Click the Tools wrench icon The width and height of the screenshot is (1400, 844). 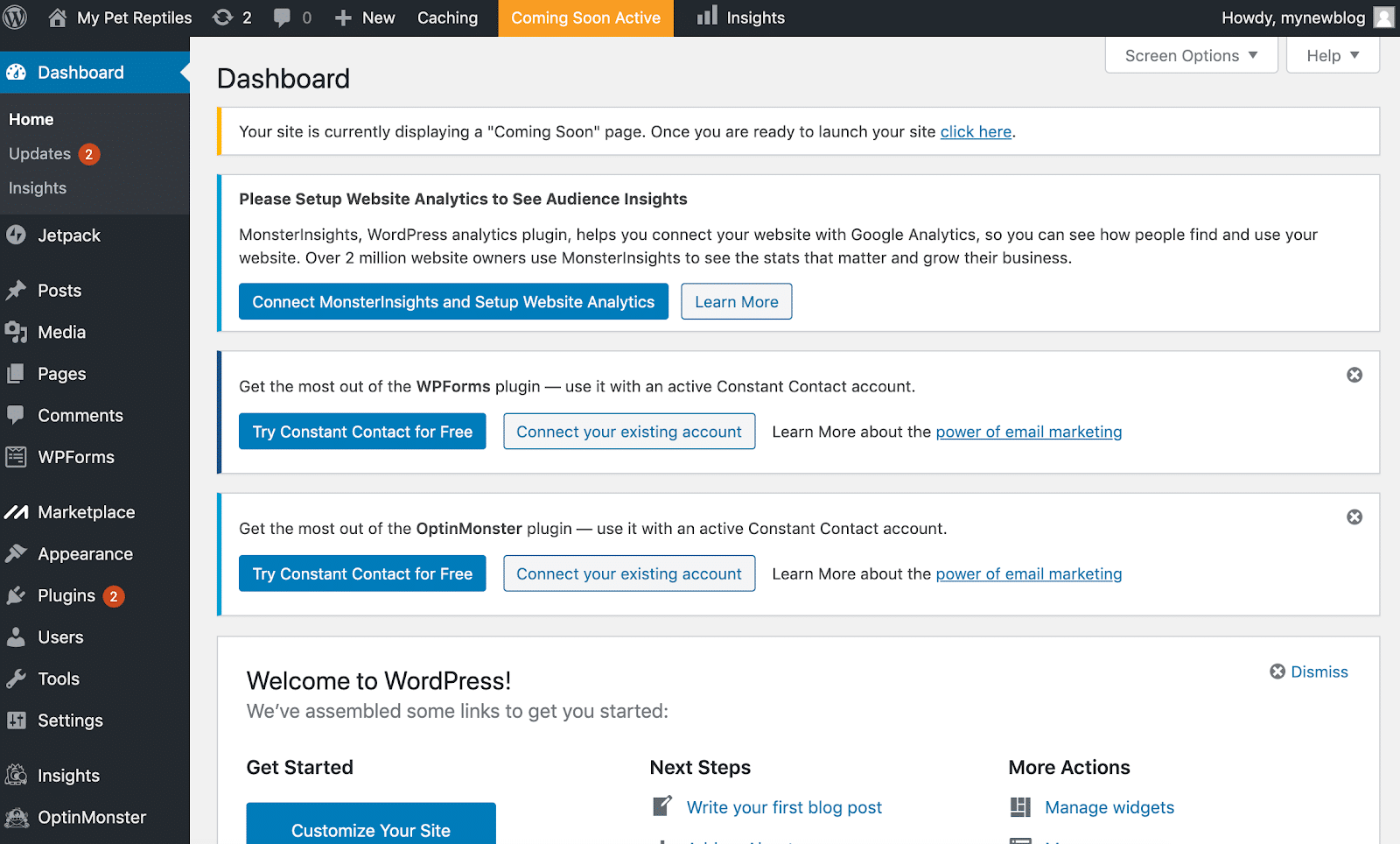click(16, 679)
